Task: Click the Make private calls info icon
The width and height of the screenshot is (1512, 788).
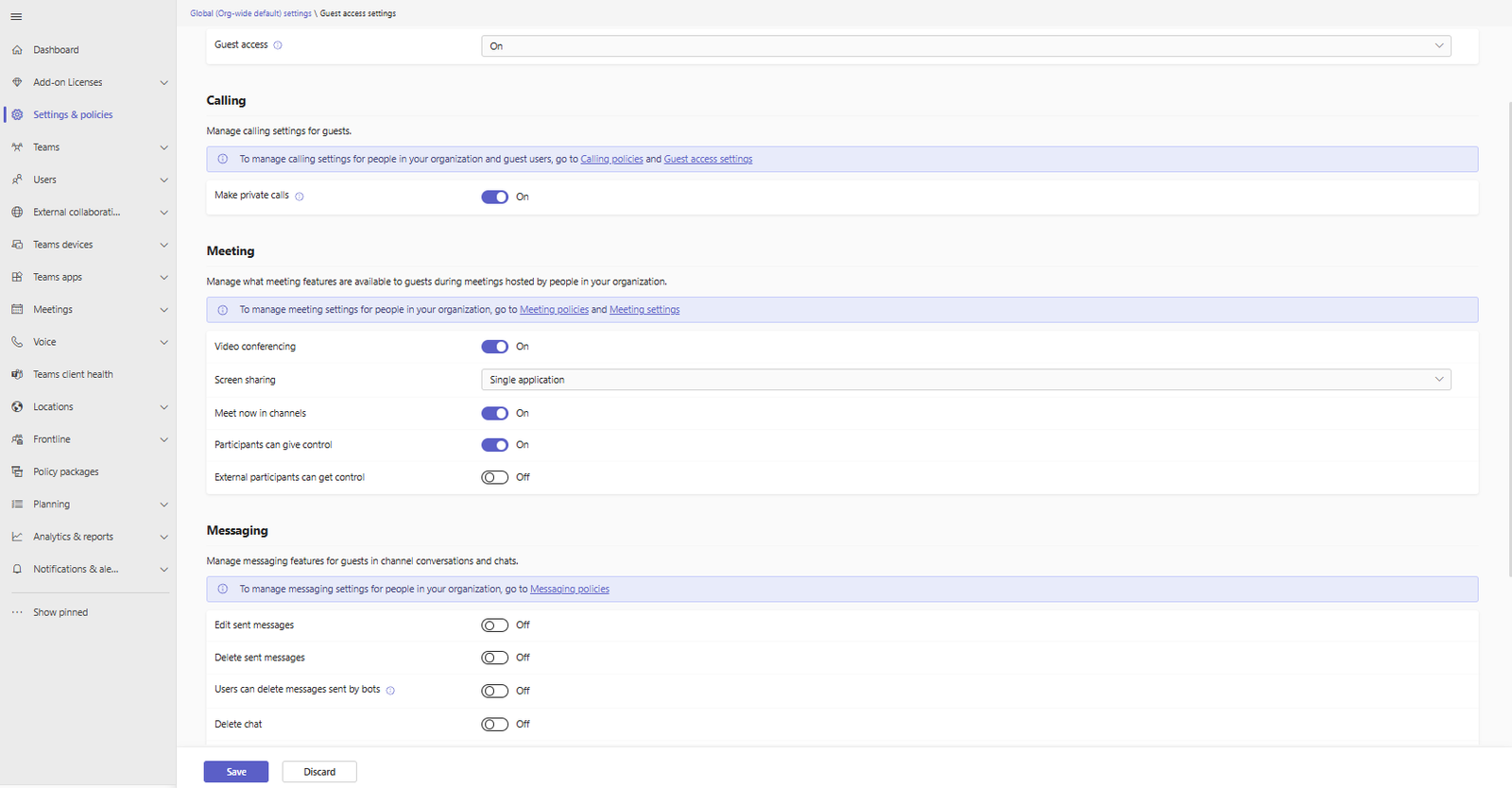Action: click(300, 197)
